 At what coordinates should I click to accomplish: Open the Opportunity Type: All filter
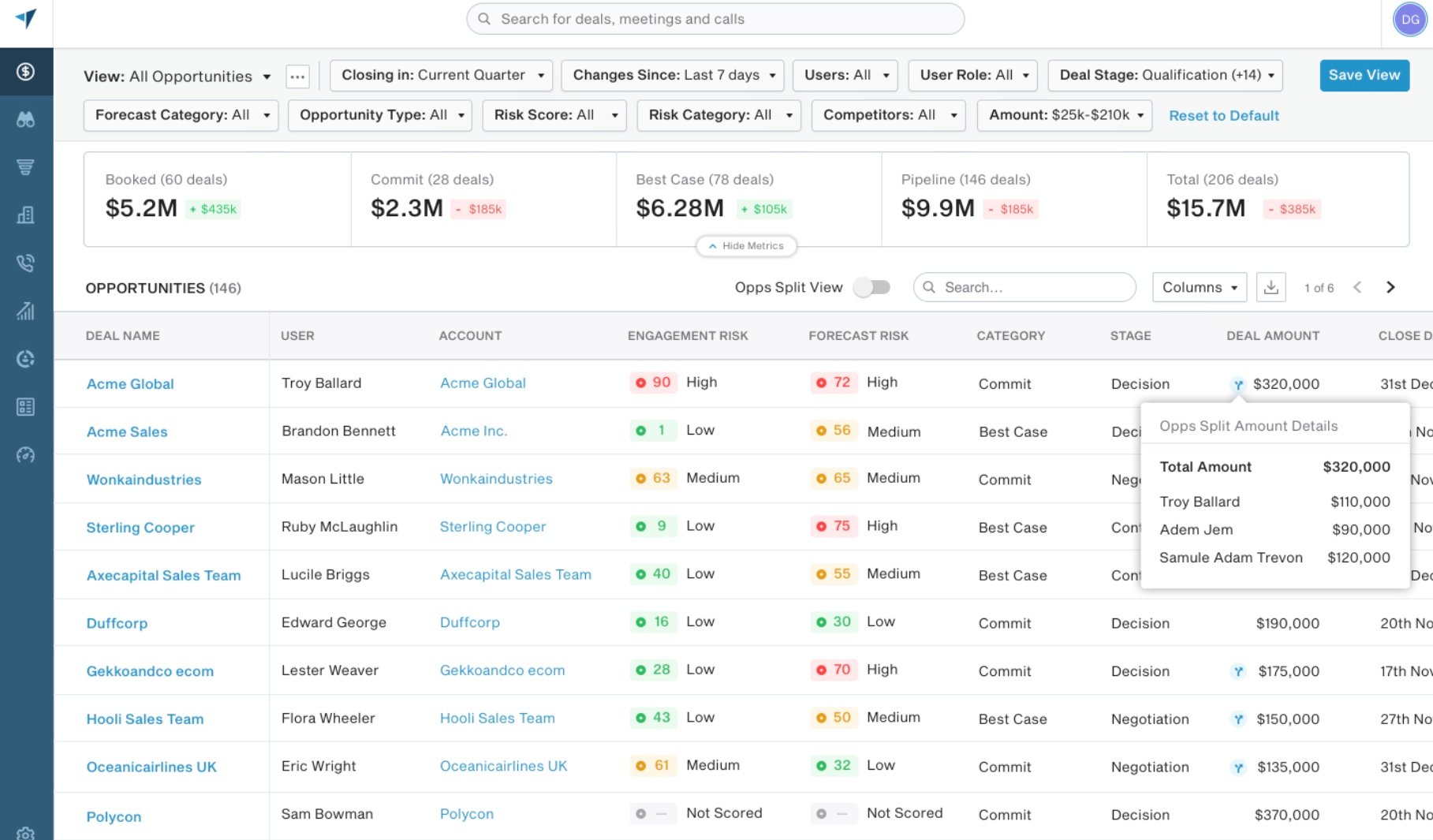point(380,115)
